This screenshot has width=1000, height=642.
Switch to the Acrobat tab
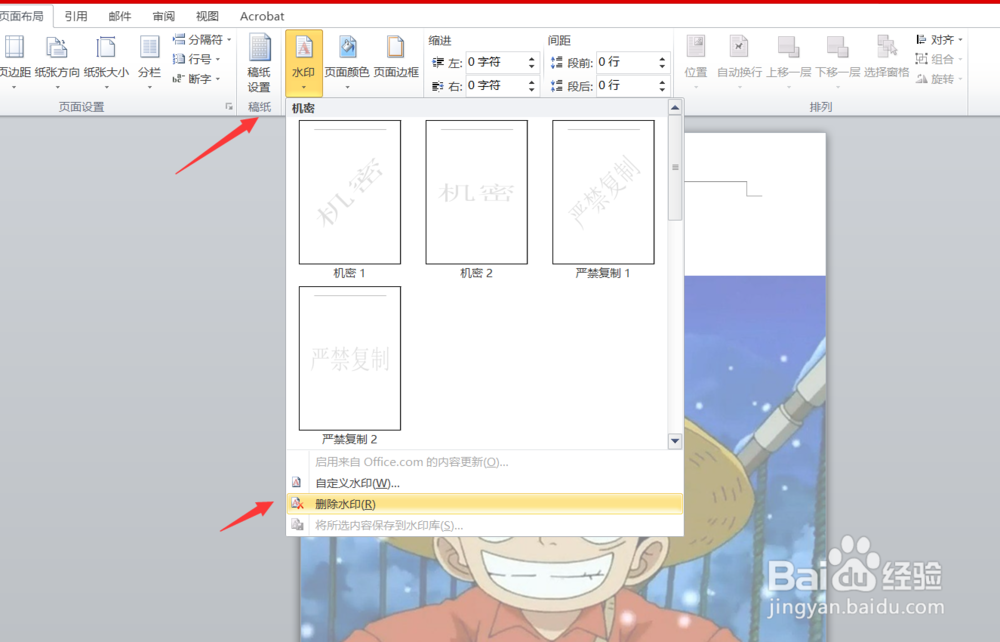coord(262,16)
